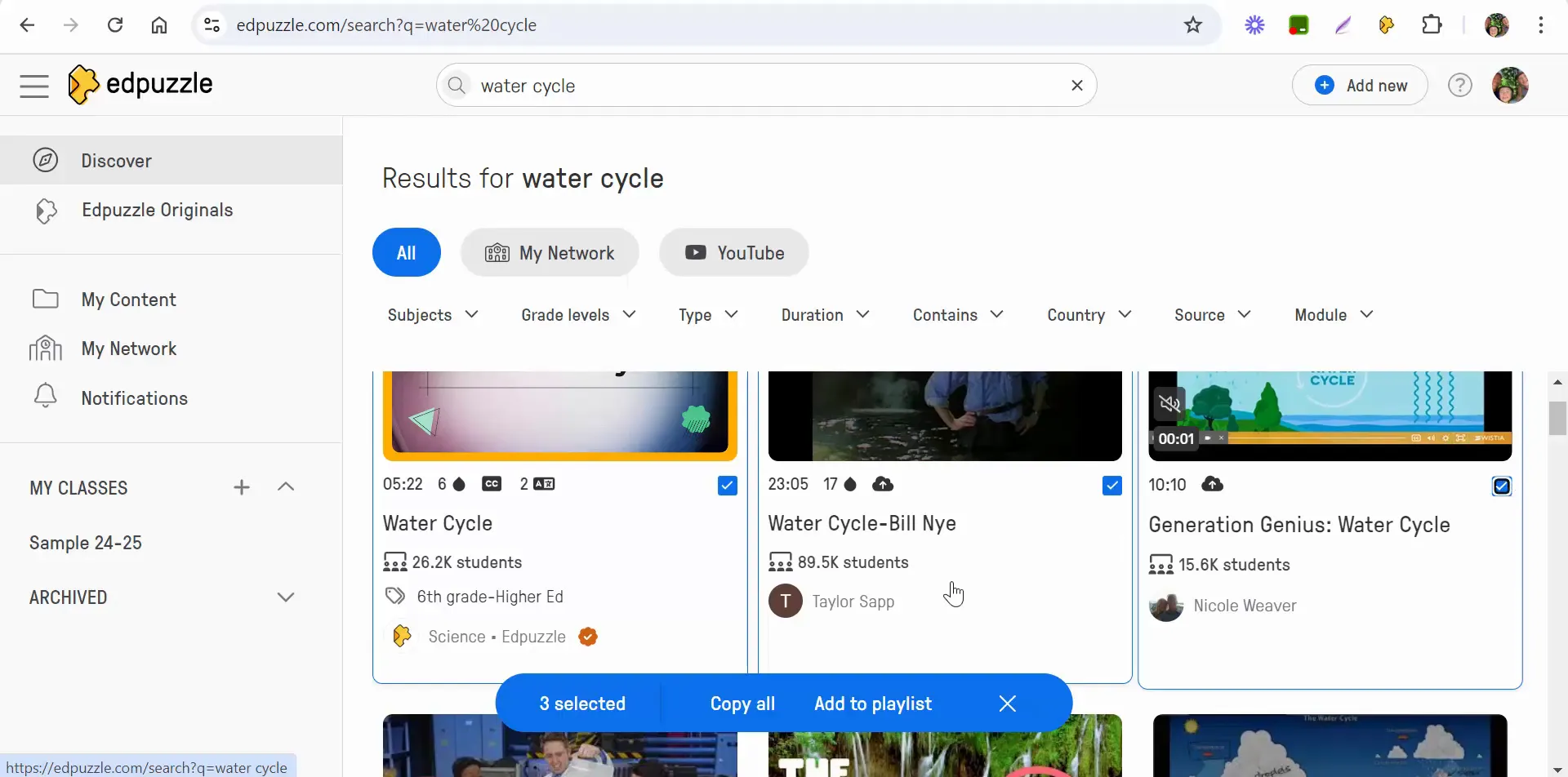The height and width of the screenshot is (777, 1568).
Task: Open the browser home page
Action: pos(159,25)
